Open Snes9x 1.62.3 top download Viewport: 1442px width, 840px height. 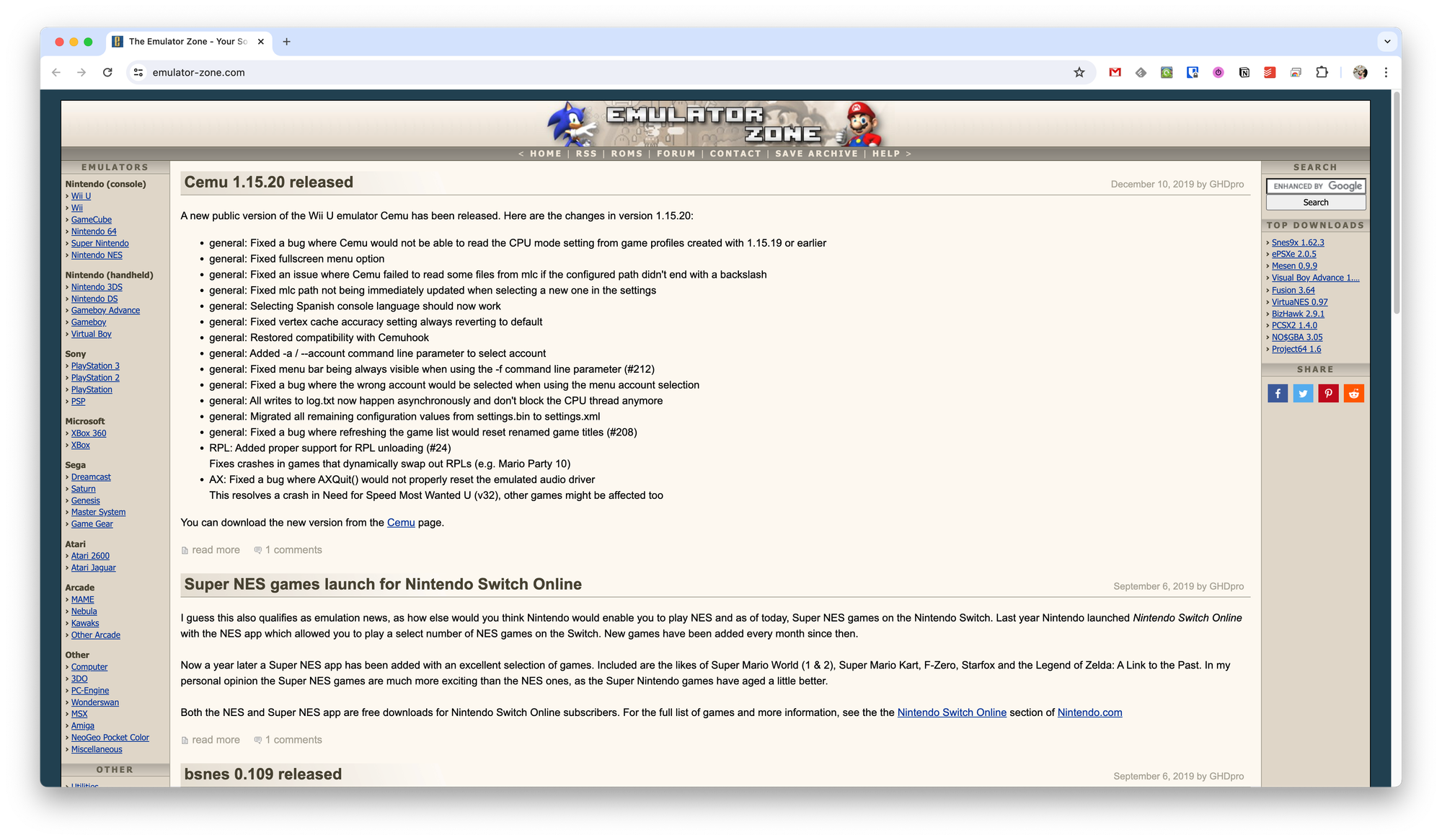1297,242
